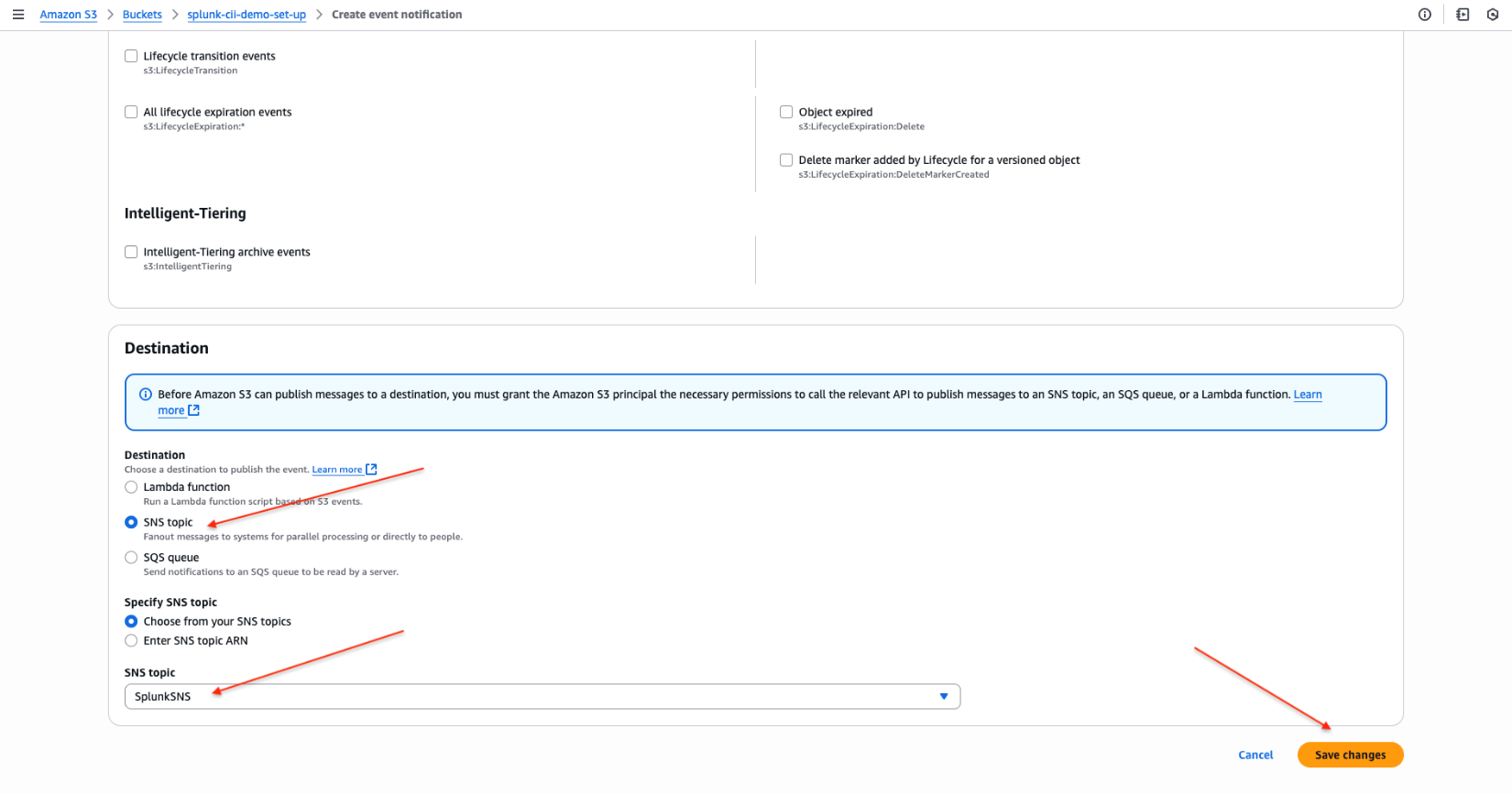Navigate to Amazon S3 breadcrumb link
This screenshot has width=1512, height=794.
coord(68,15)
